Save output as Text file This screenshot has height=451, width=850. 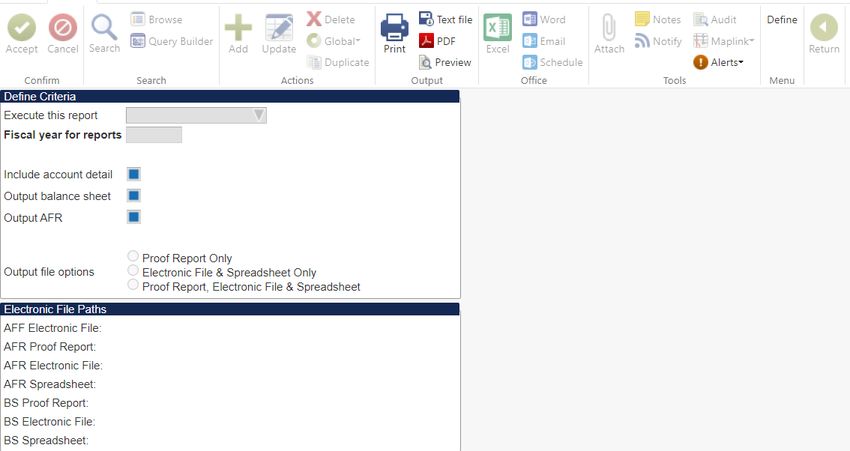click(x=446, y=20)
